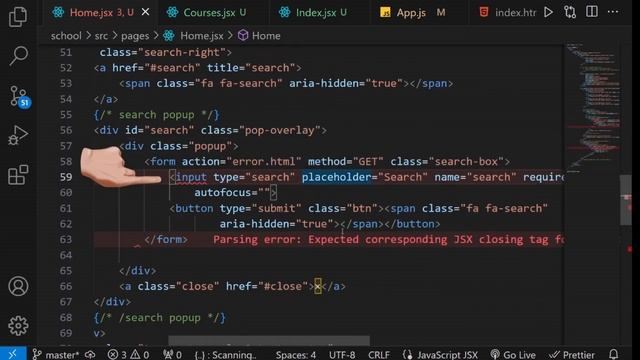Click the 'school' breadcrumb
Screen dimensions: 640x360
(x=66, y=36)
